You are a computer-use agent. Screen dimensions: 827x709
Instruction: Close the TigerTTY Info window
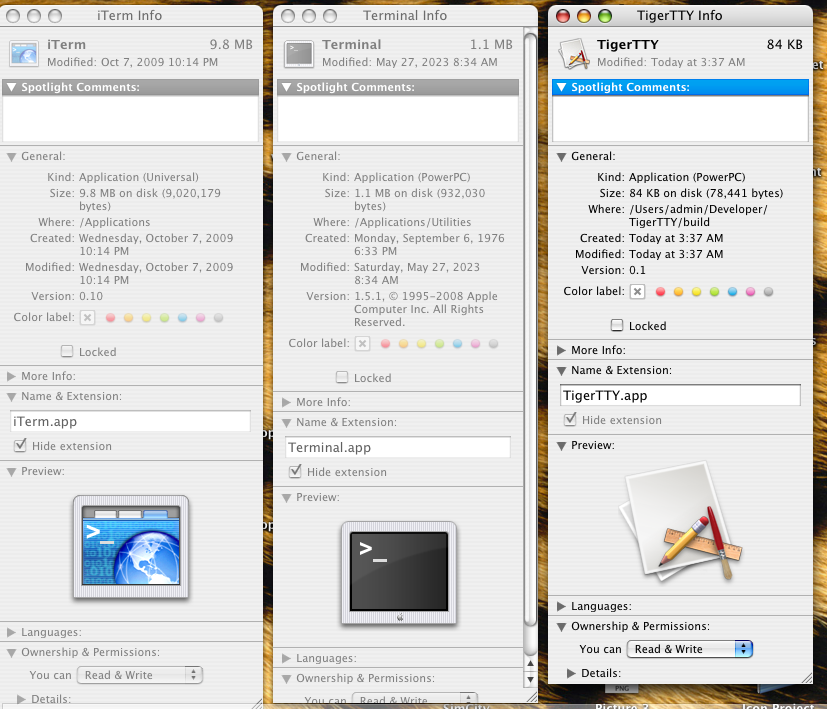(x=563, y=16)
